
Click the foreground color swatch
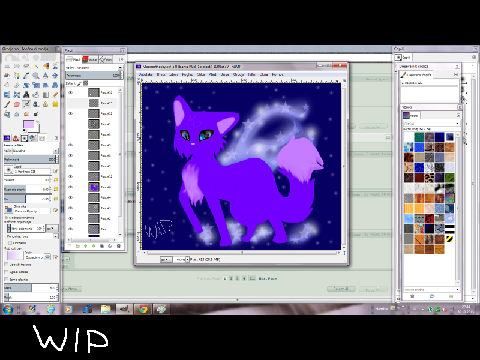(x=28, y=125)
